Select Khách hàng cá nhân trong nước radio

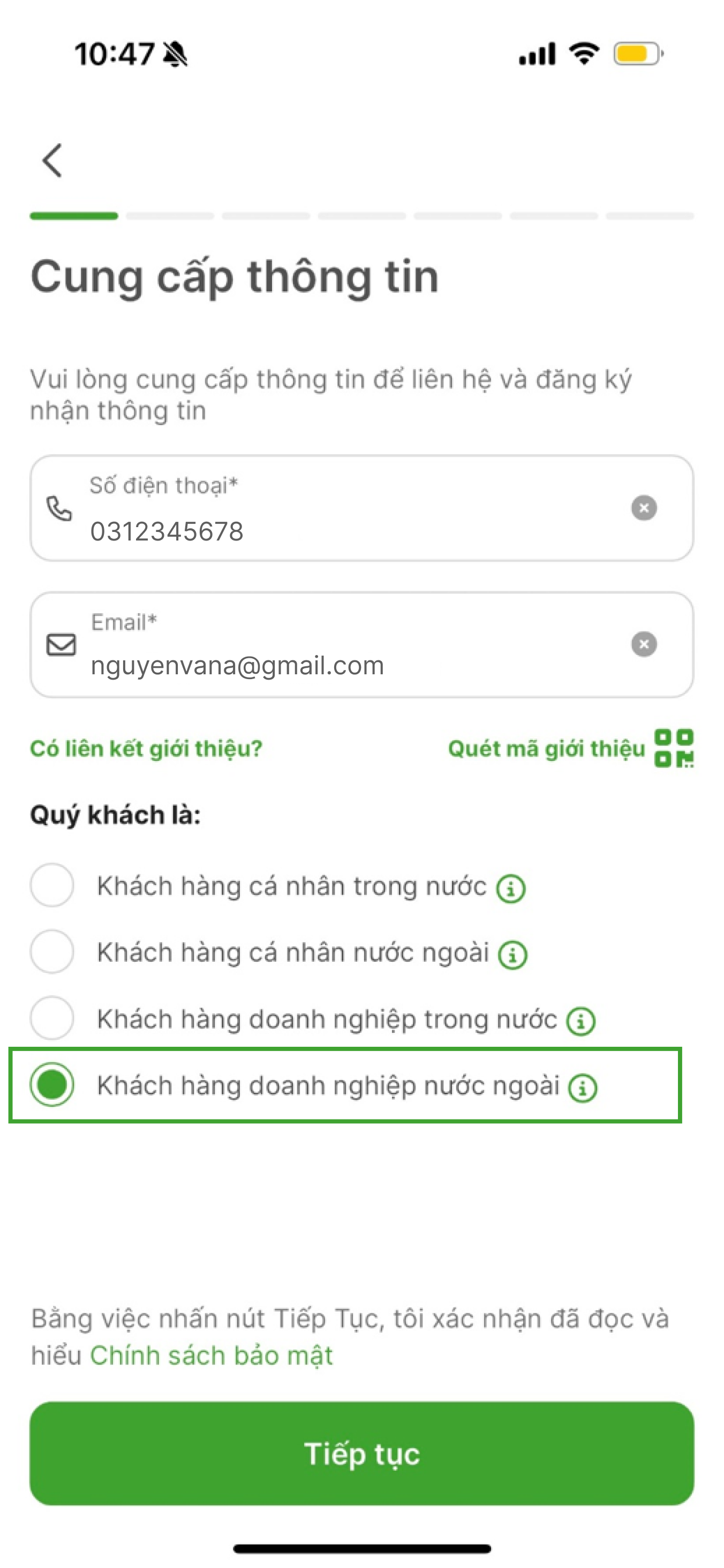coord(52,885)
